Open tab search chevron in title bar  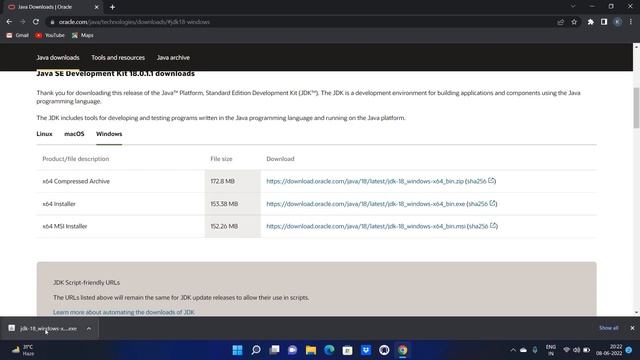tap(573, 7)
